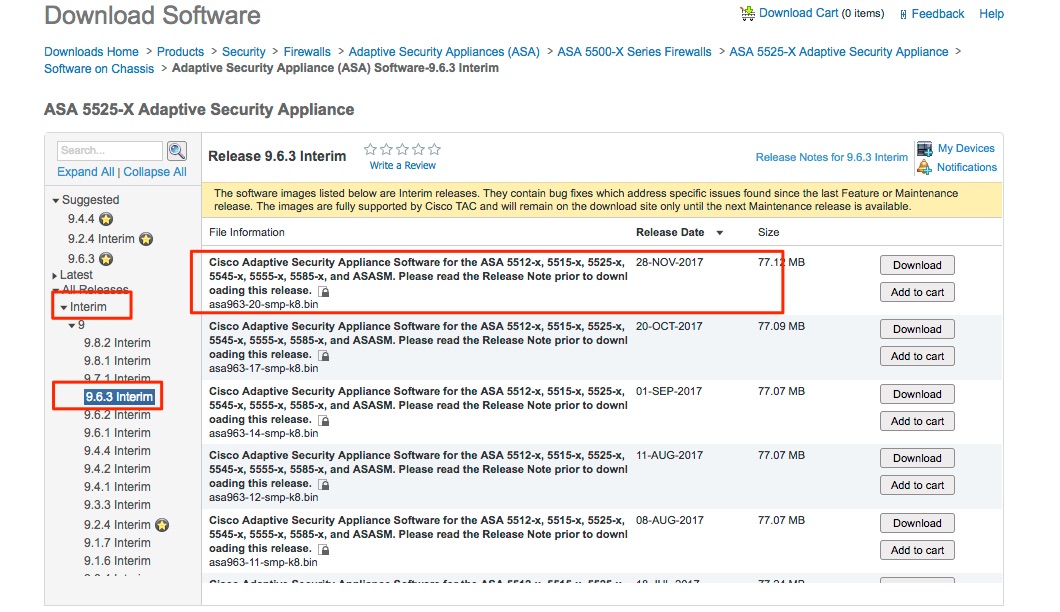Collapse the Suggested tree section

click(56, 201)
